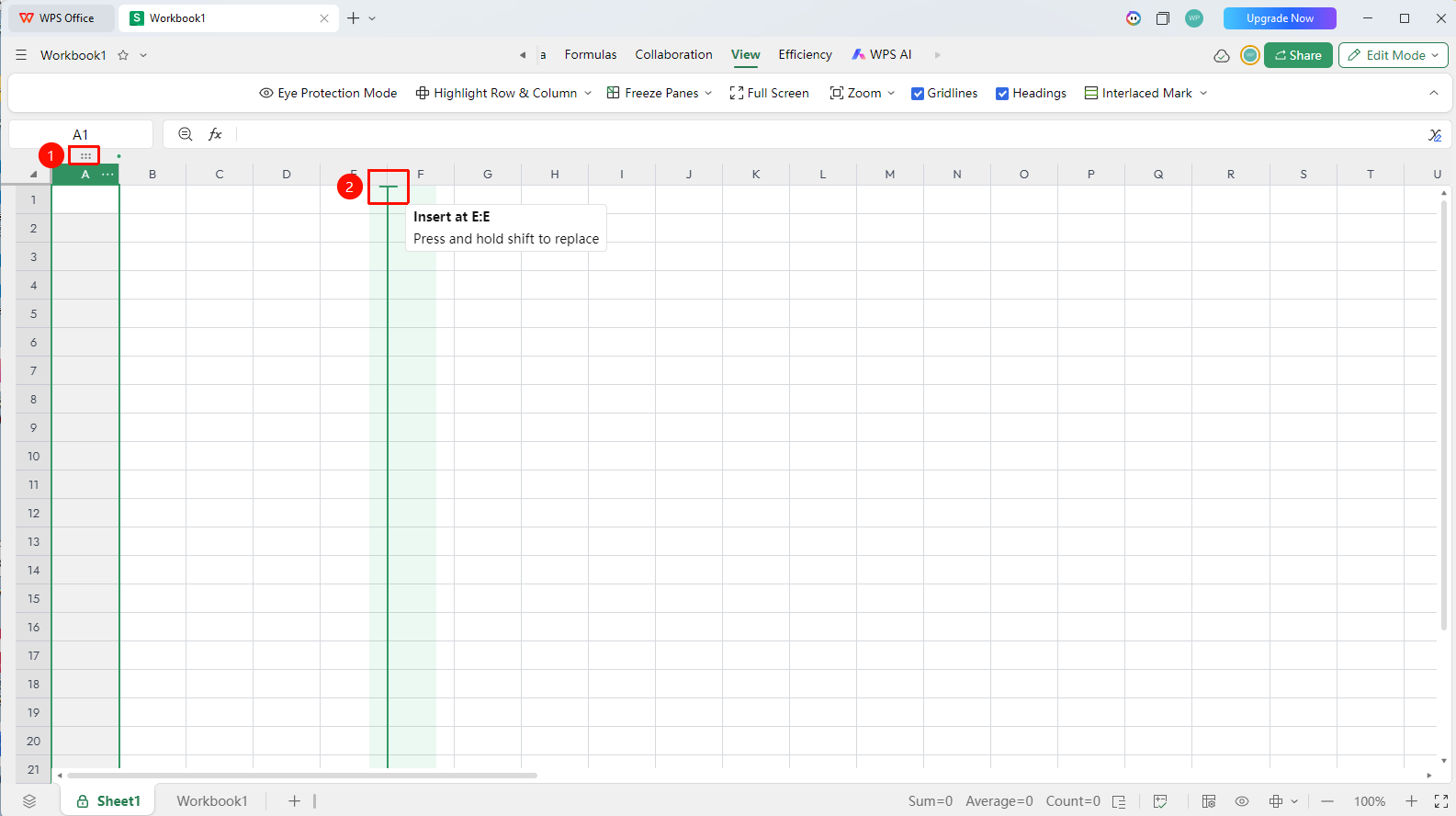Image resolution: width=1456 pixels, height=816 pixels.
Task: Click the Upgrade Now button
Action: point(1280,18)
